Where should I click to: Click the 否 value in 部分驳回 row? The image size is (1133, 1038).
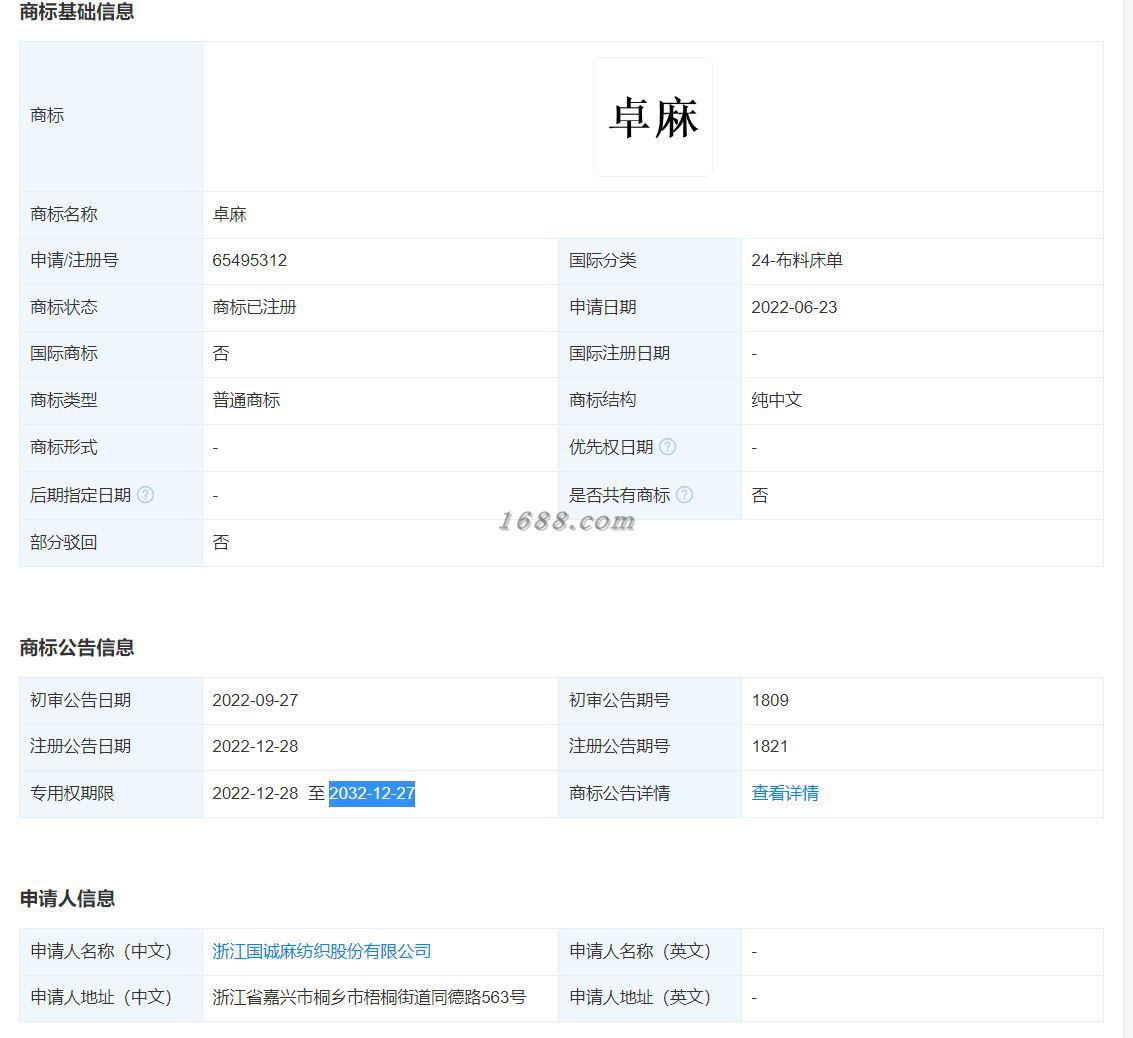(x=221, y=542)
